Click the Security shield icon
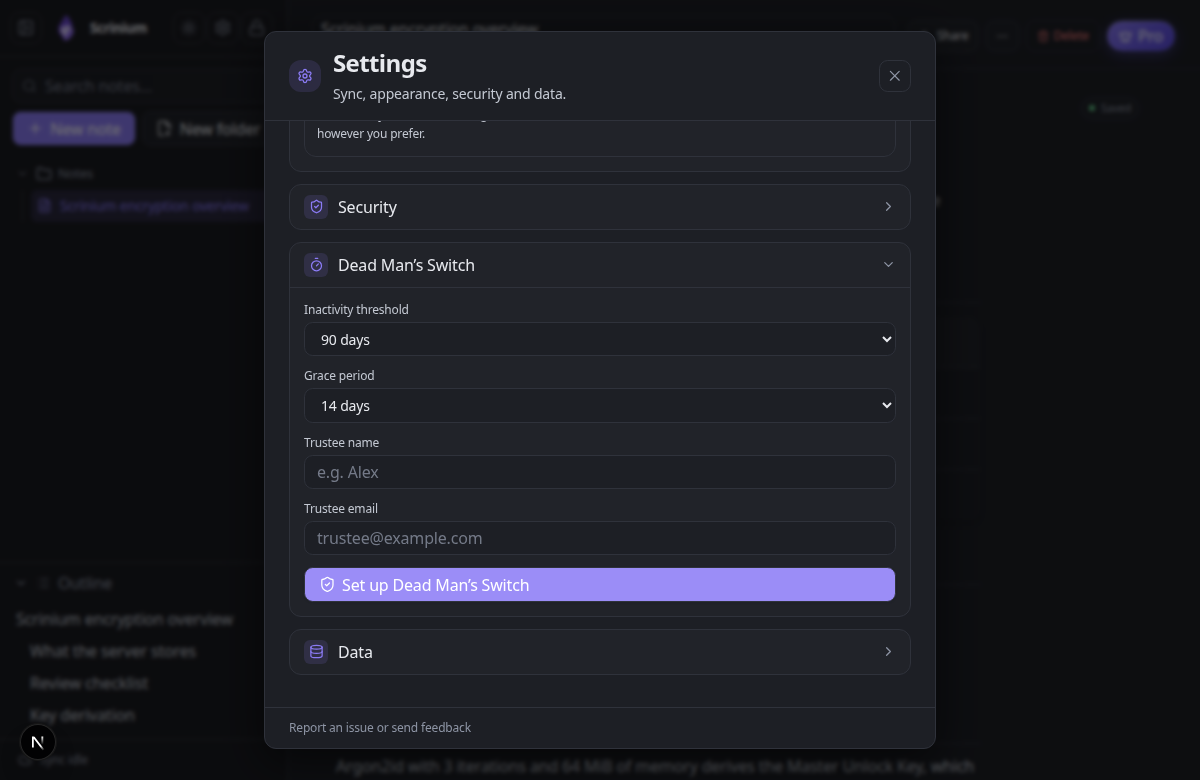 click(x=316, y=207)
